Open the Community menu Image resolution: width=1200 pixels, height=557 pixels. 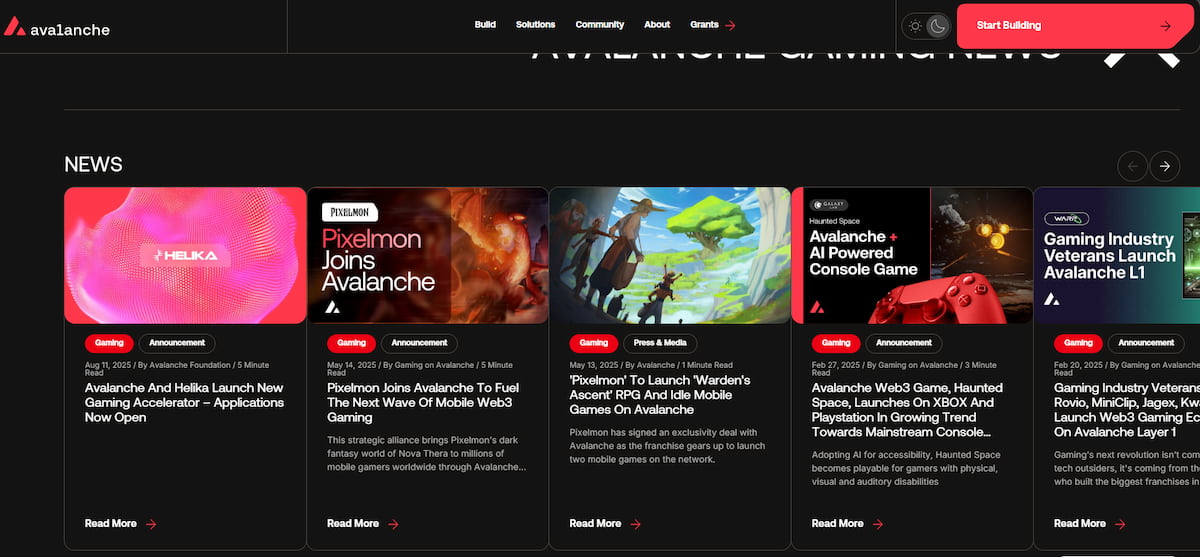pyautogui.click(x=600, y=25)
